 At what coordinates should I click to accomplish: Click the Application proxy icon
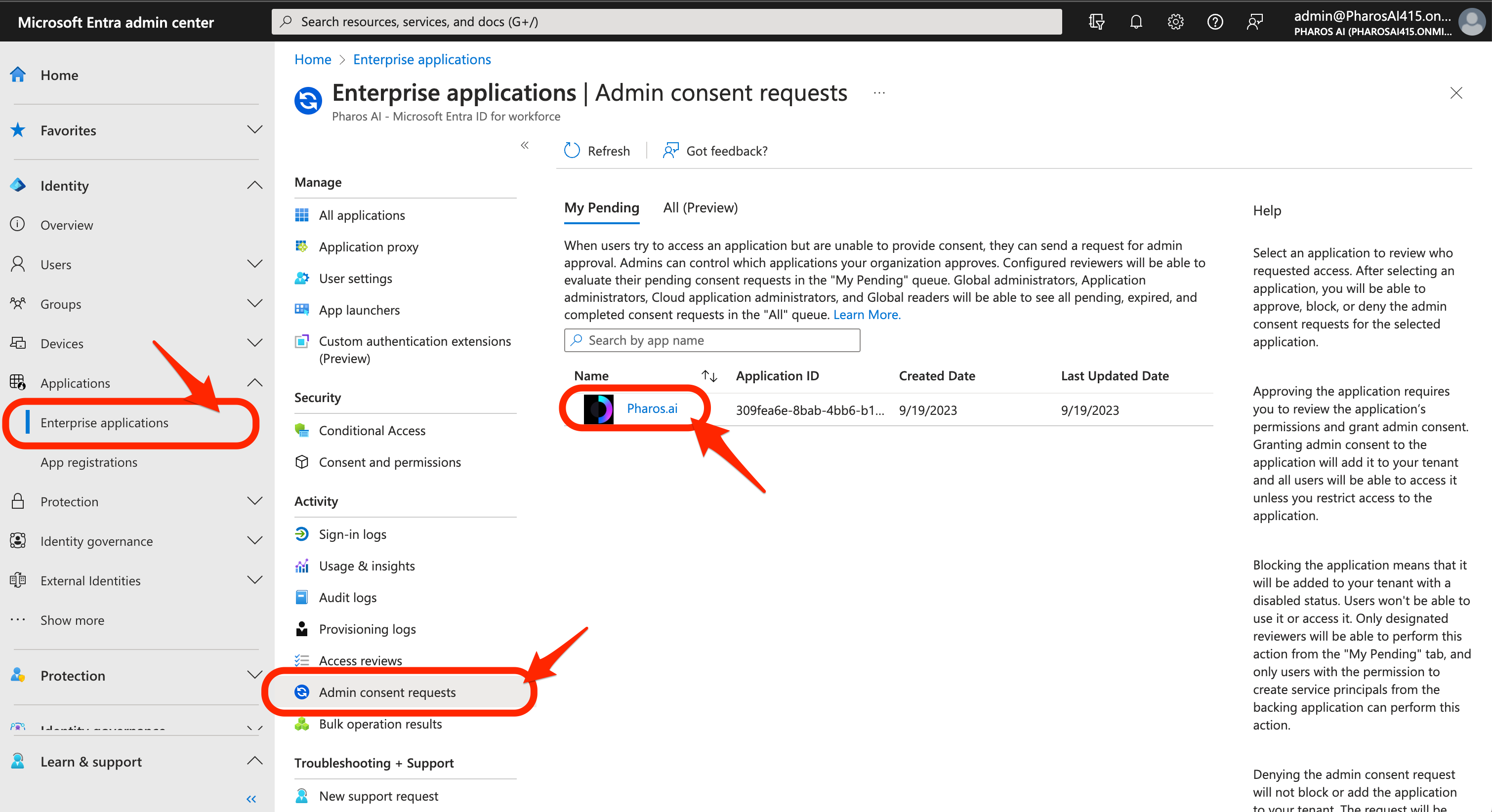302,247
